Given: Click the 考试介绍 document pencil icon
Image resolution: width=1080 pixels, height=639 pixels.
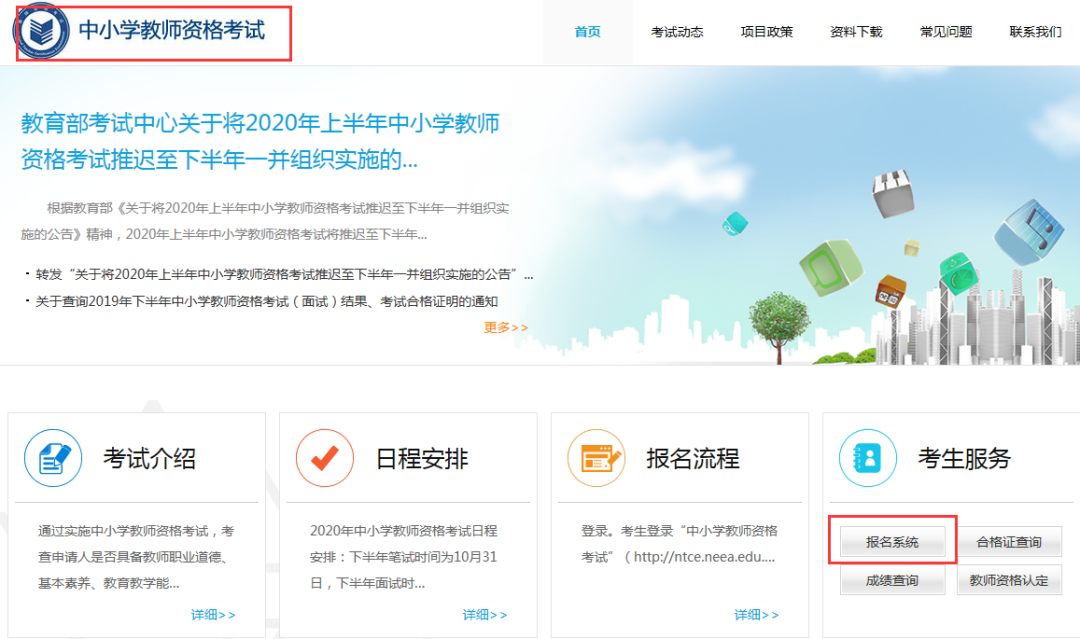Looking at the screenshot, I should 54,459.
